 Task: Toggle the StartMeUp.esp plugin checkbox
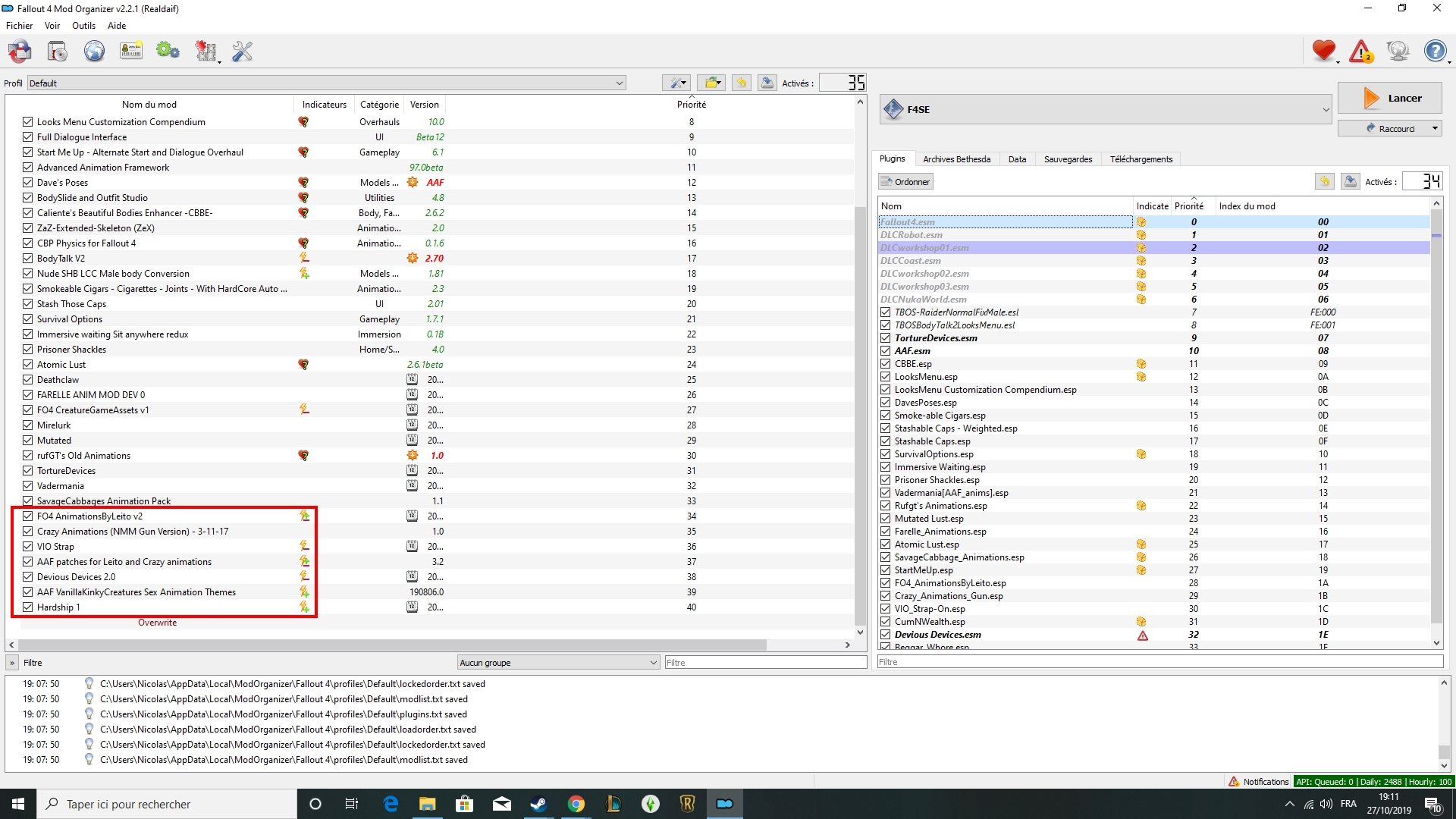pyautogui.click(x=885, y=570)
